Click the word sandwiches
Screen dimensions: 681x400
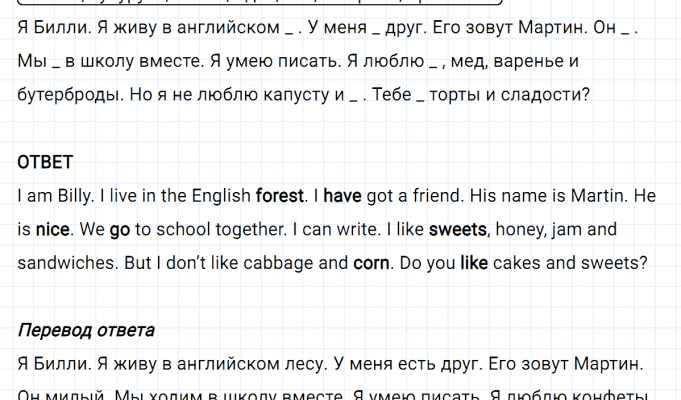point(61,264)
